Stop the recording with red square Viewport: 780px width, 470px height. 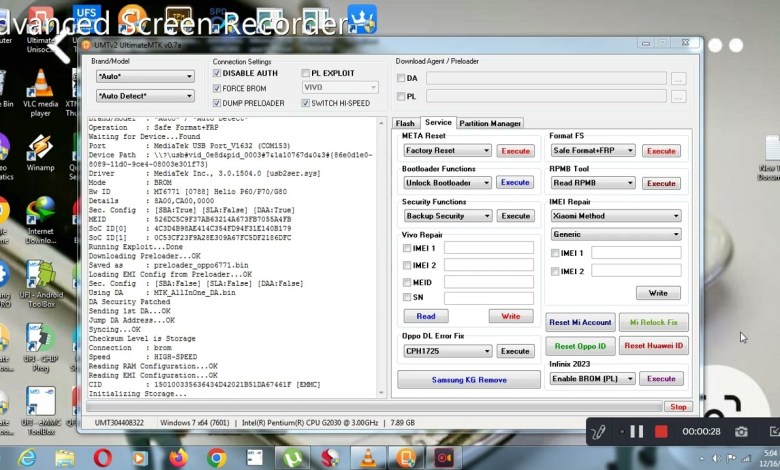pyautogui.click(x=661, y=431)
